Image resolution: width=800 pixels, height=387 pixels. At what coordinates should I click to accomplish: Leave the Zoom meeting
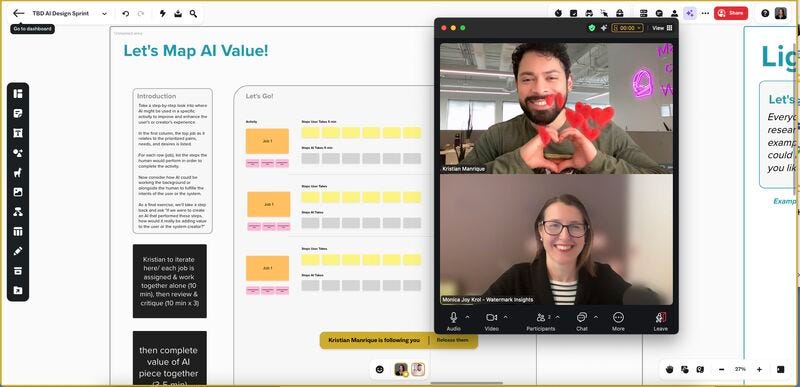click(x=660, y=321)
